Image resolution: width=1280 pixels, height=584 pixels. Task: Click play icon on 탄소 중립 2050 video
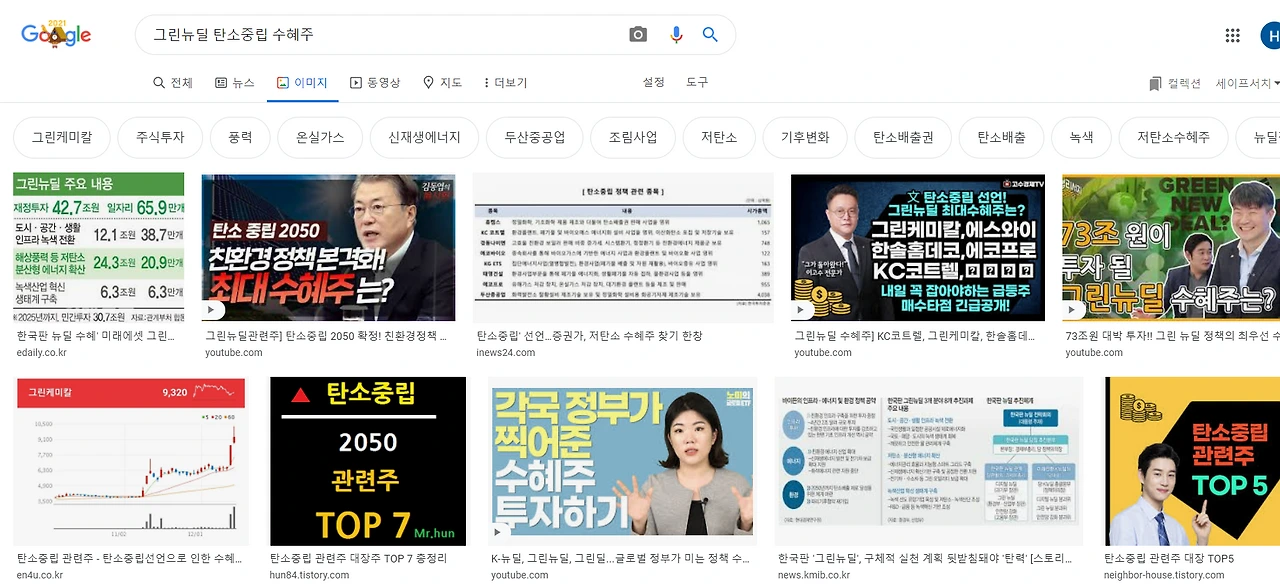coord(213,311)
